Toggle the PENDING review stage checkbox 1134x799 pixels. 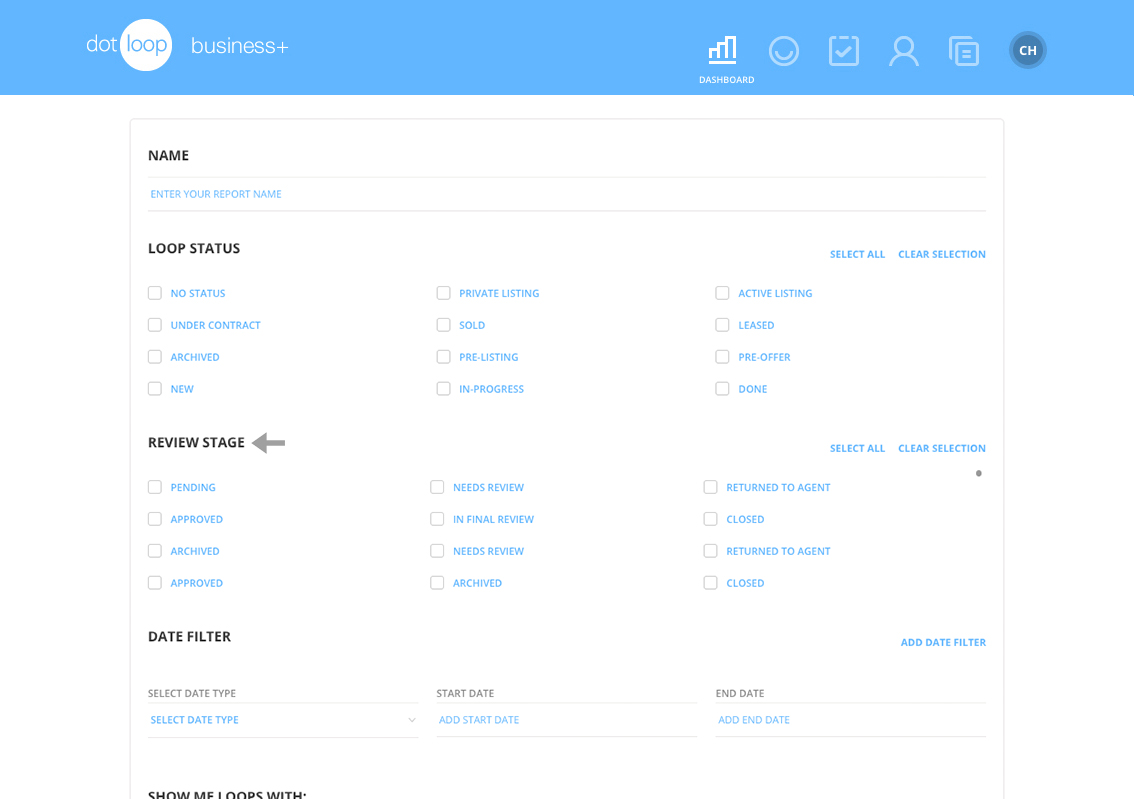point(155,487)
